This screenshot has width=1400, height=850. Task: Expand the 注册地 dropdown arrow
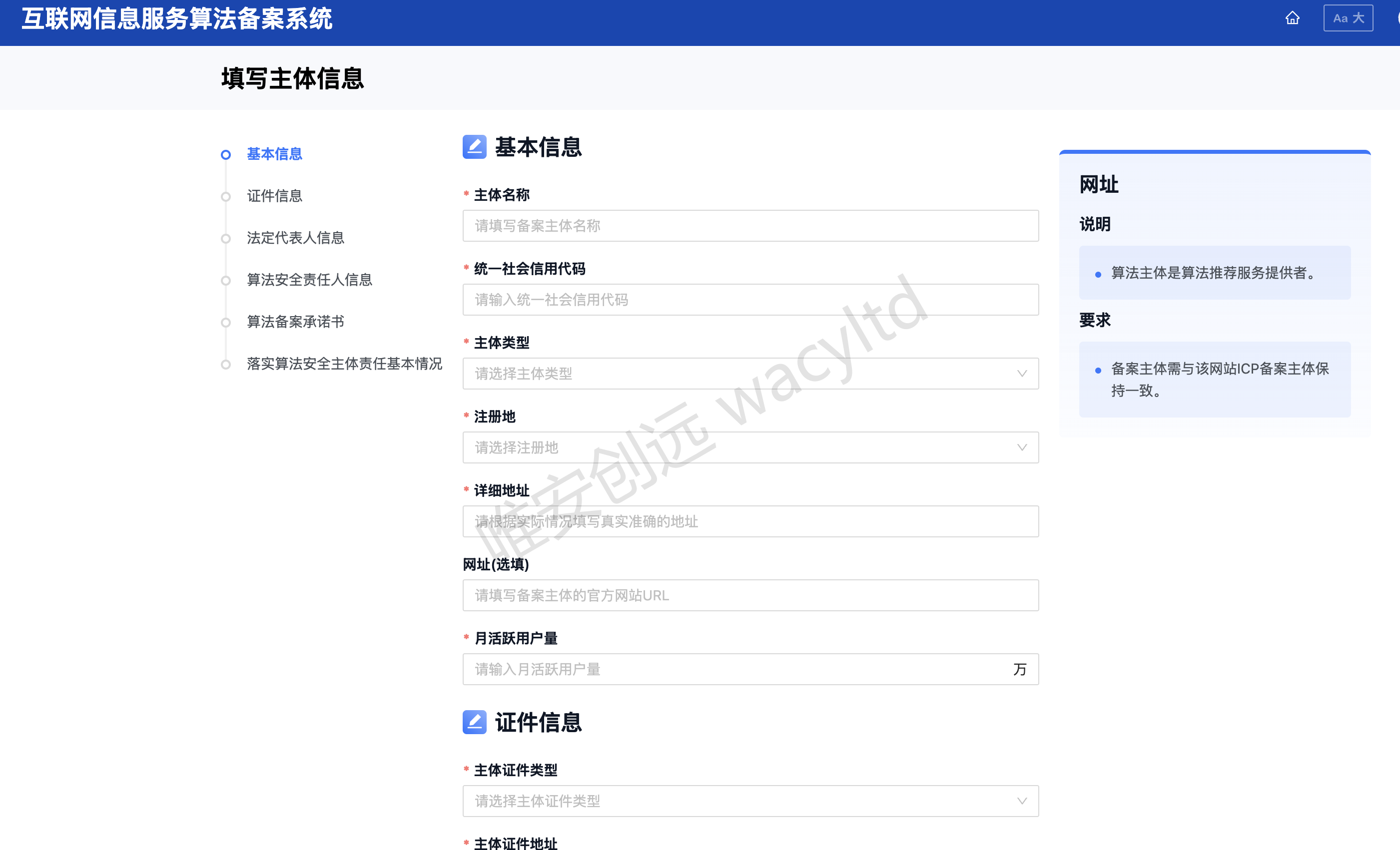point(1022,447)
